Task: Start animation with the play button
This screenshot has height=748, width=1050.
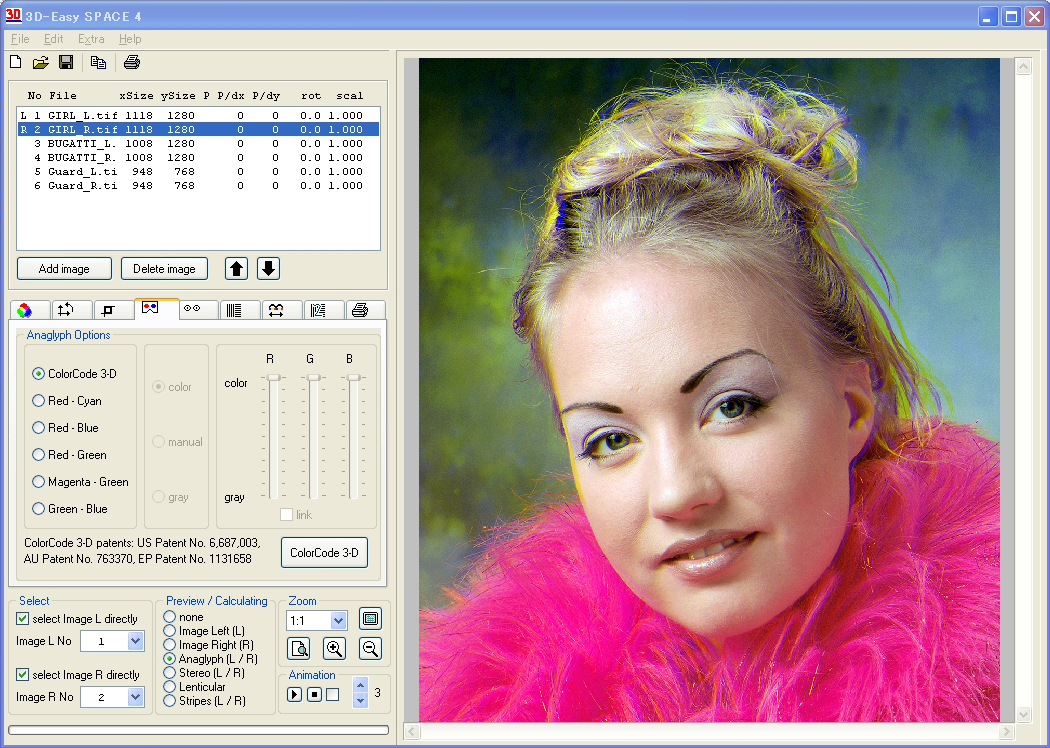Action: pos(295,694)
